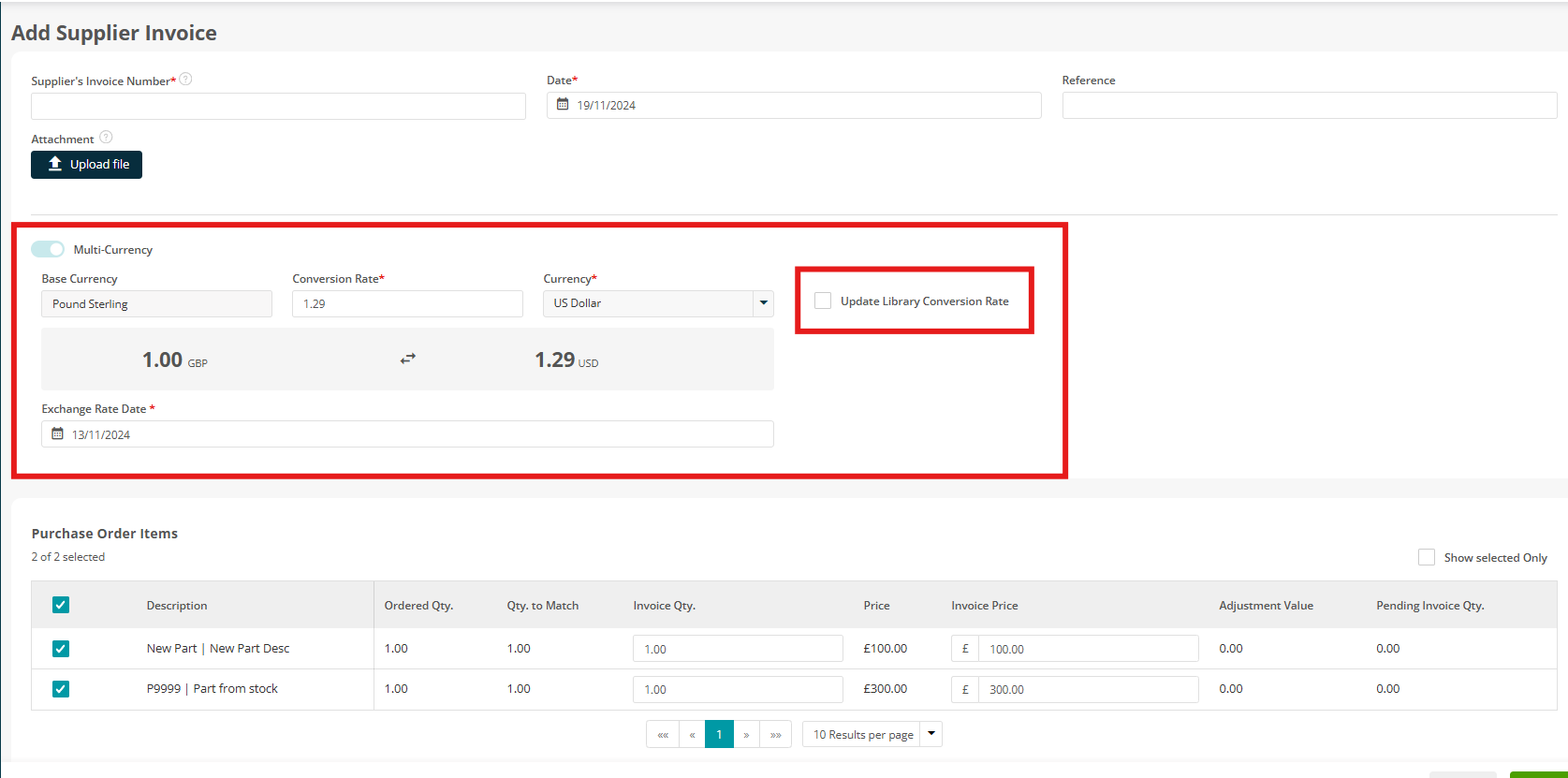Click the 1.29 USD converted amount
Viewport: 1568px width, 778px height.
(566, 360)
